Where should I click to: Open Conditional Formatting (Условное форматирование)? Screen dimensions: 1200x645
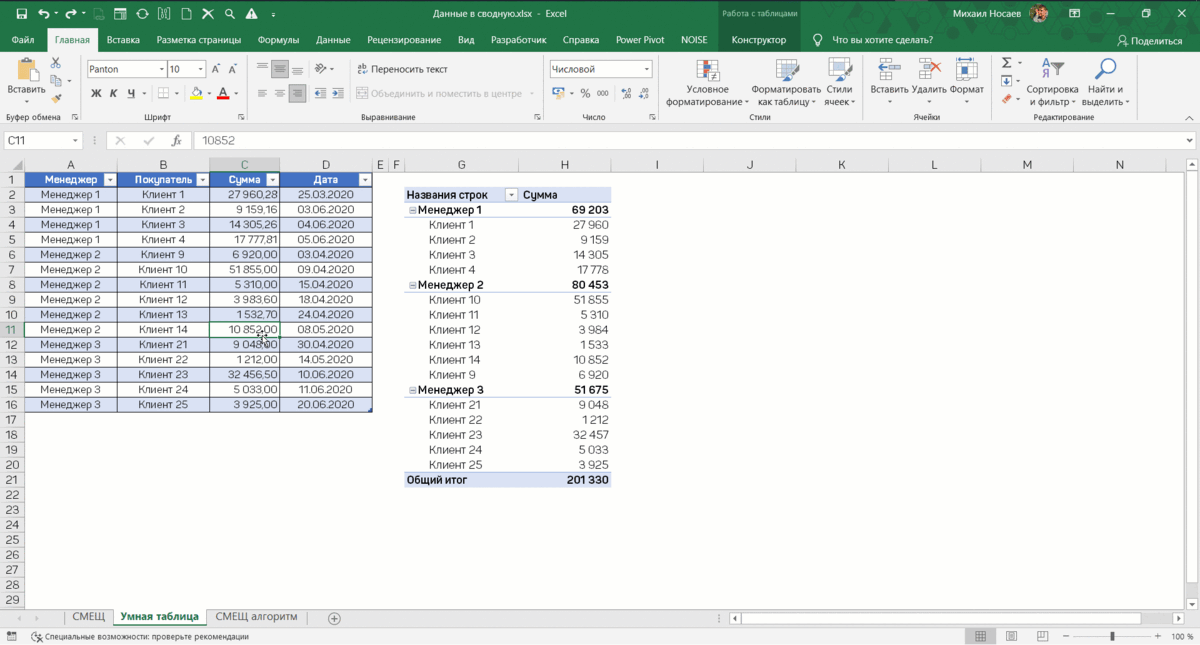click(x=707, y=82)
